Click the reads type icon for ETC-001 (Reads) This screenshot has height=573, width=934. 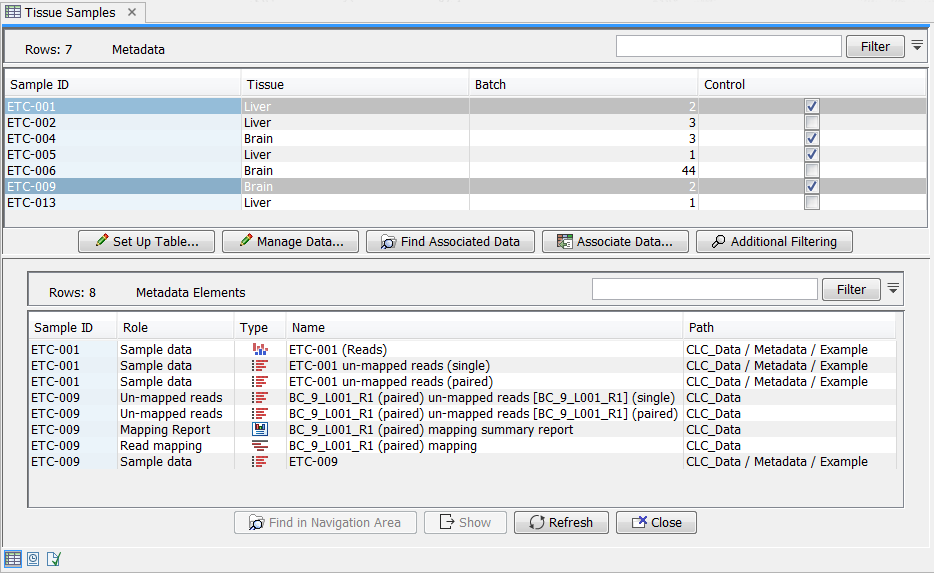pyautogui.click(x=260, y=350)
